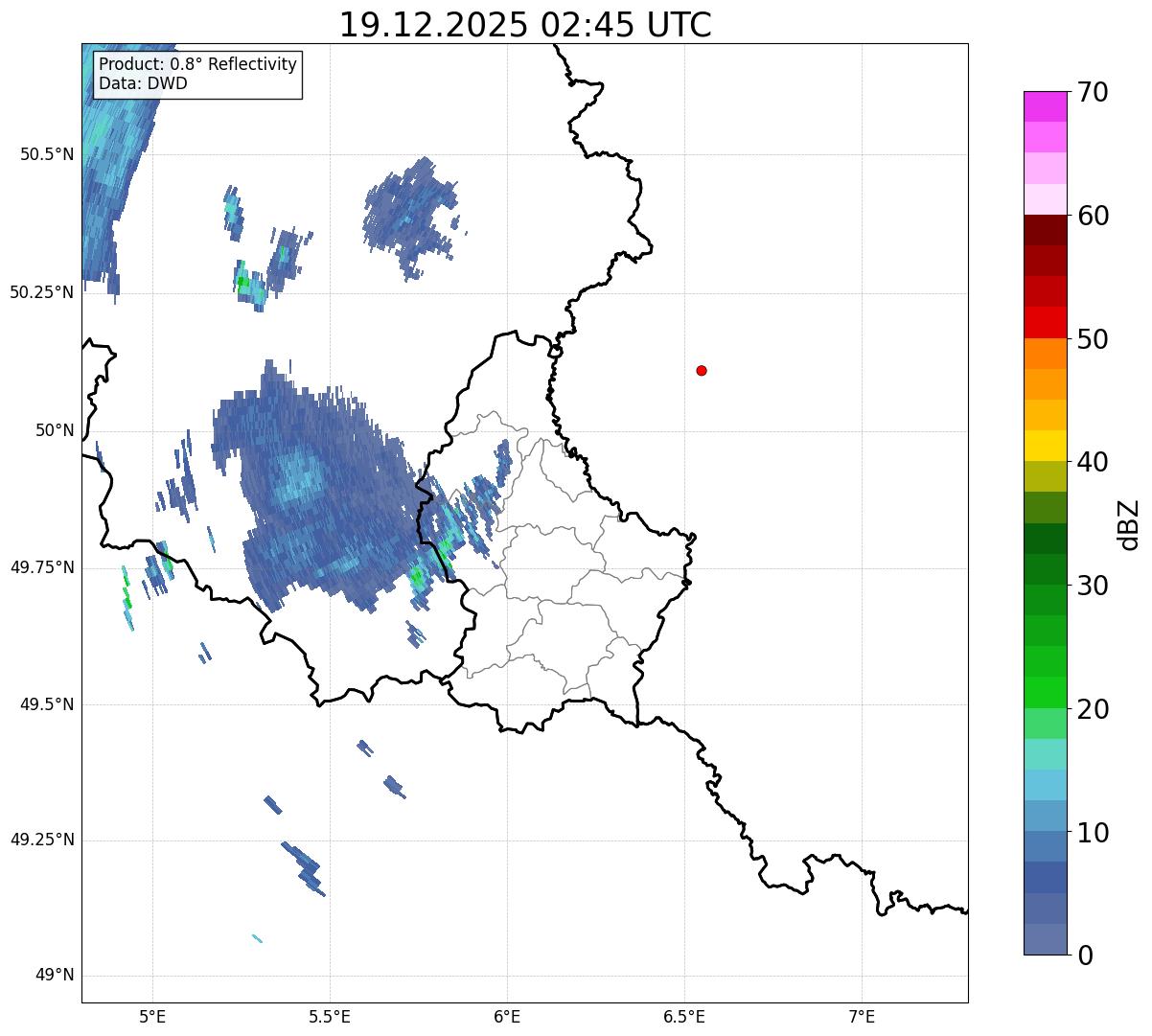Click colorbar tick label "20"
Image resolution: width=1152 pixels, height=1036 pixels.
pyautogui.click(x=1093, y=709)
